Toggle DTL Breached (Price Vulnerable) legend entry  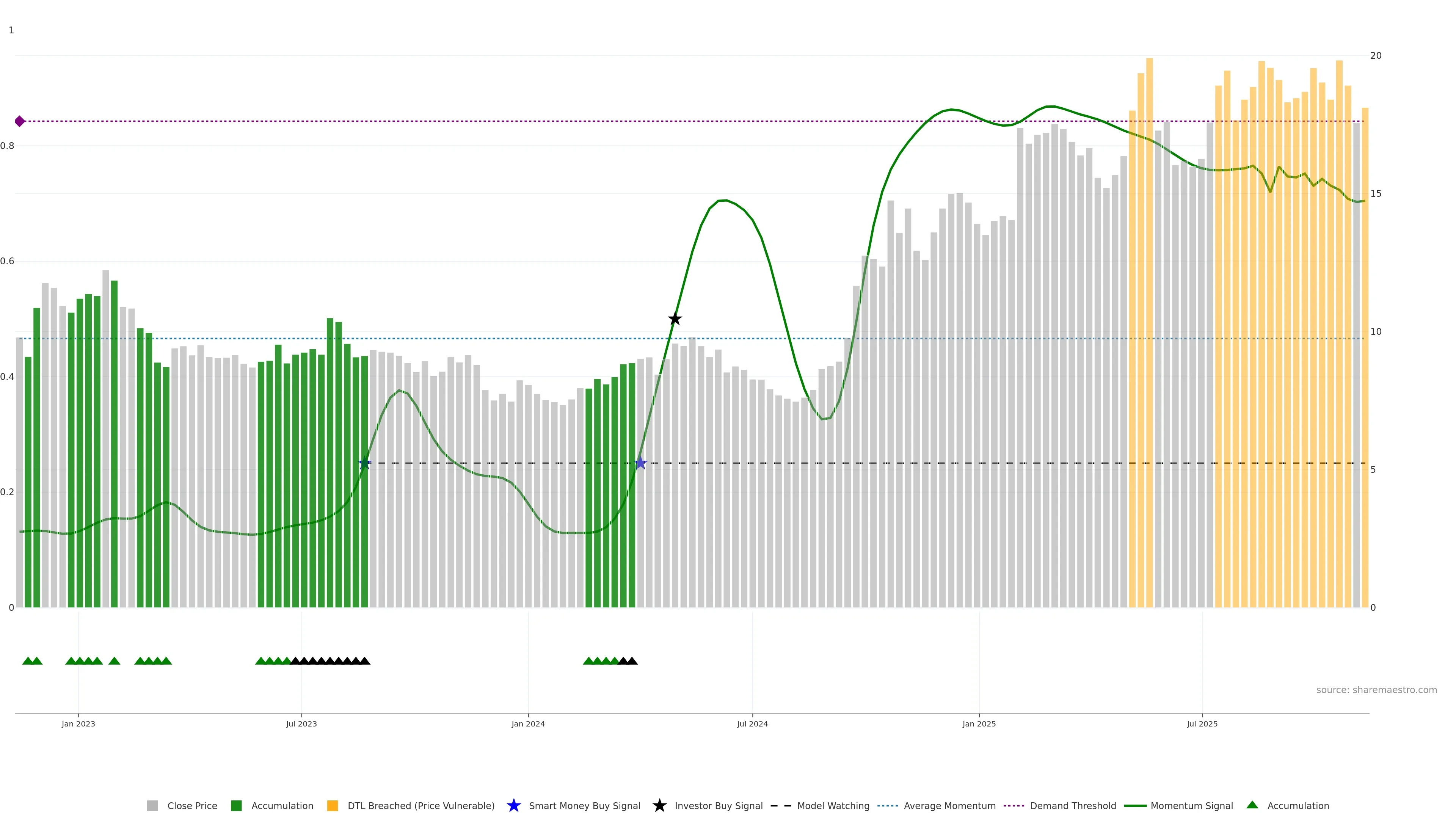(x=420, y=805)
